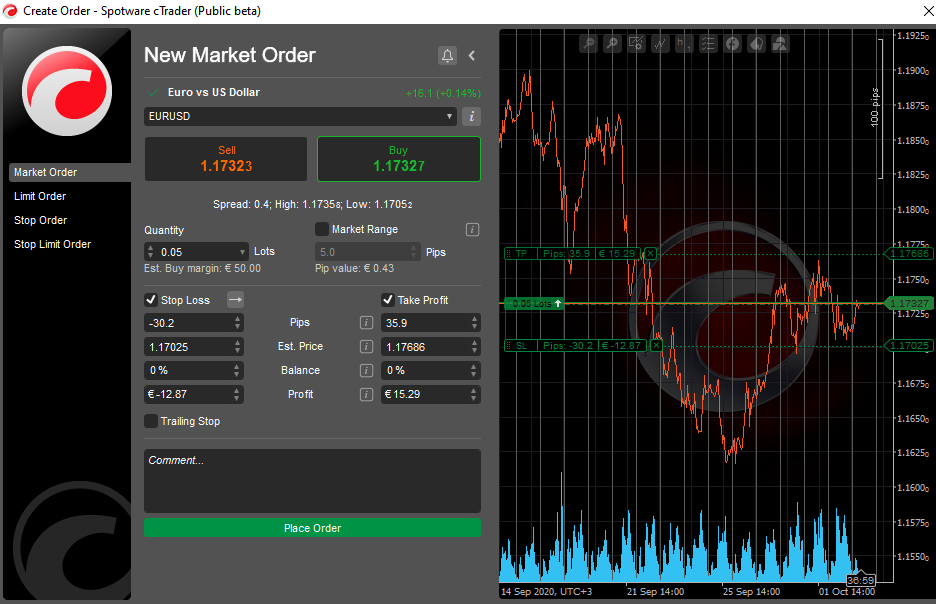Click the 1.17686 take profit price tag
Screen dimensions: 936x604
[x=909, y=254]
